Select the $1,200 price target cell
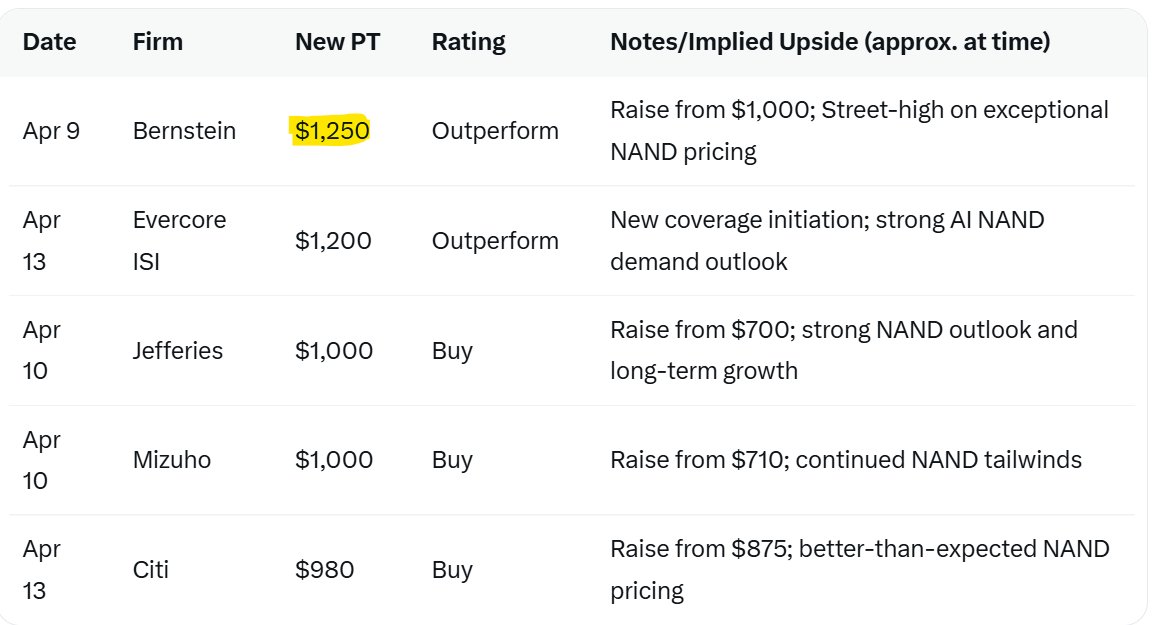This screenshot has height=625, width=1153. (x=333, y=241)
